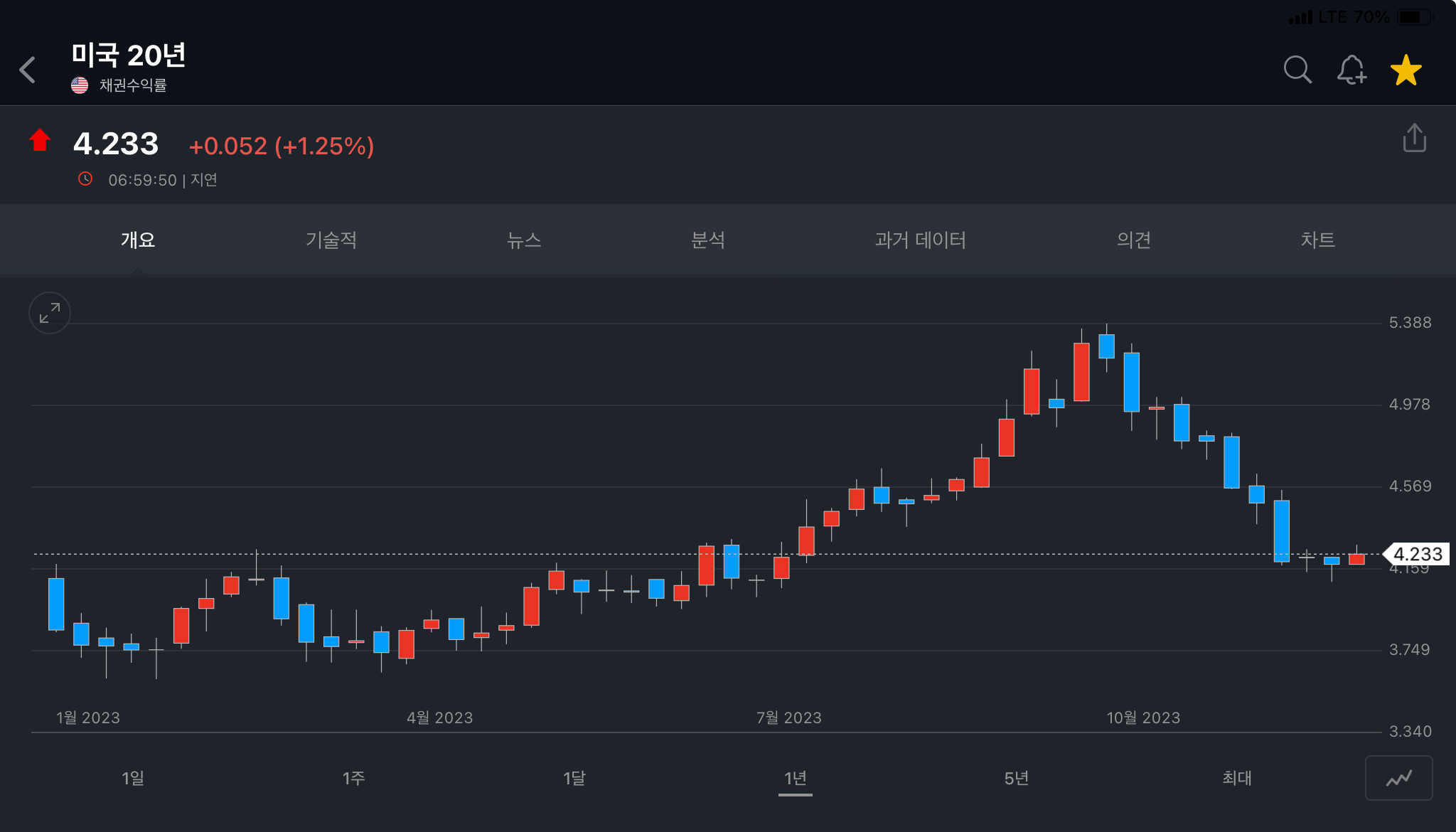Tap the 4.233 current price marker
Screen dimensions: 1456x832
pos(1417,554)
